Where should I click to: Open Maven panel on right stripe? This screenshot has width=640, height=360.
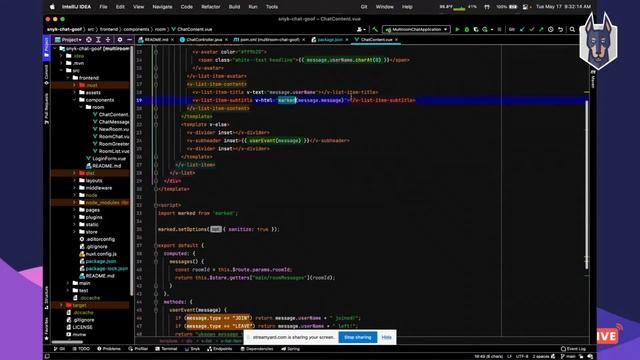point(593,79)
